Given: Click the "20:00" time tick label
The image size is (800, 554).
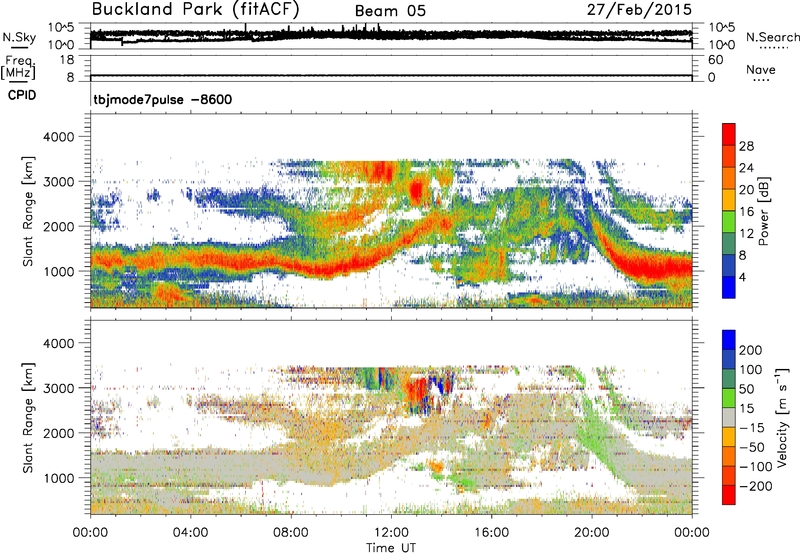Looking at the screenshot, I should pos(592,533).
